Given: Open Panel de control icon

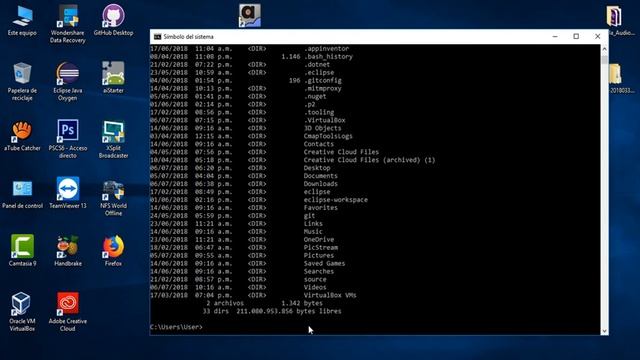Looking at the screenshot, I should (22, 193).
